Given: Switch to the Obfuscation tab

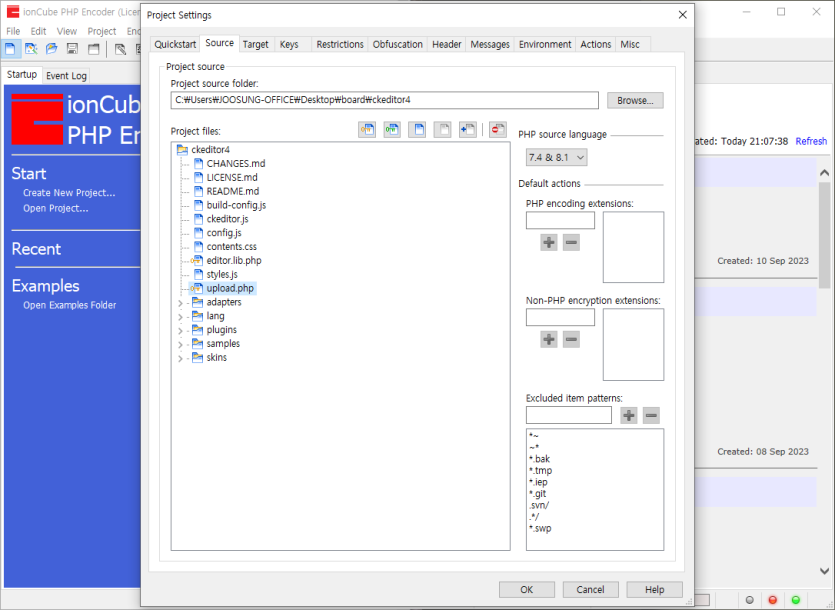Looking at the screenshot, I should [x=398, y=44].
